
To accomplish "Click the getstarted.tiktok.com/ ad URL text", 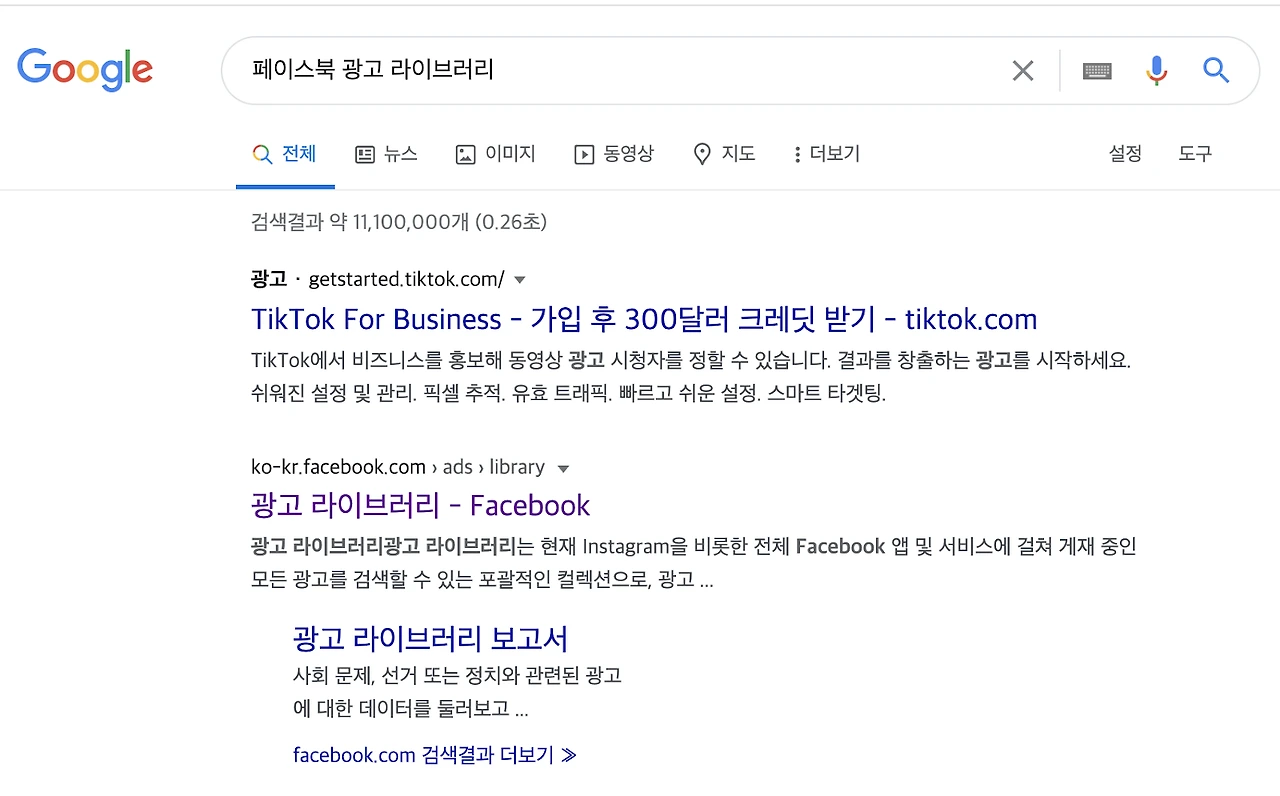I will pyautogui.click(x=406, y=279).
